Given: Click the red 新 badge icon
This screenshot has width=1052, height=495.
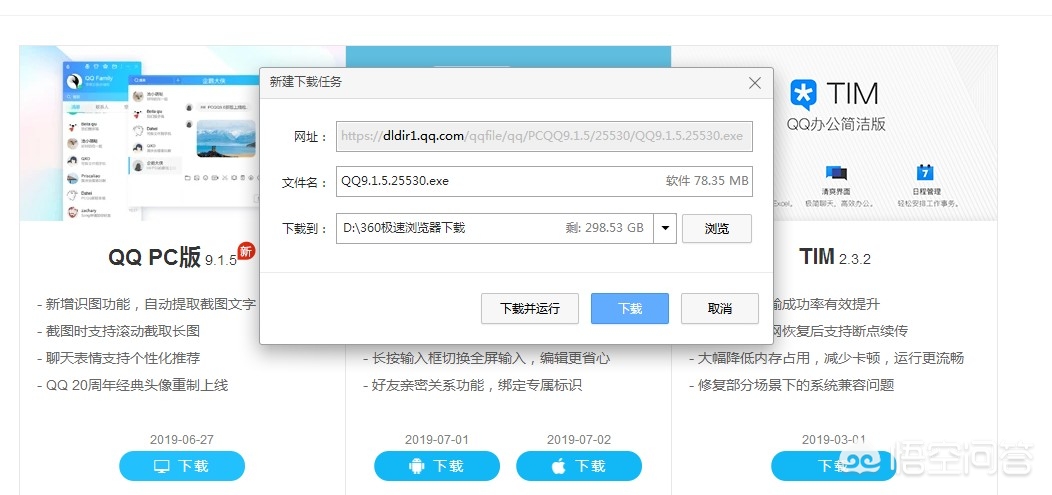Looking at the screenshot, I should pos(247,252).
